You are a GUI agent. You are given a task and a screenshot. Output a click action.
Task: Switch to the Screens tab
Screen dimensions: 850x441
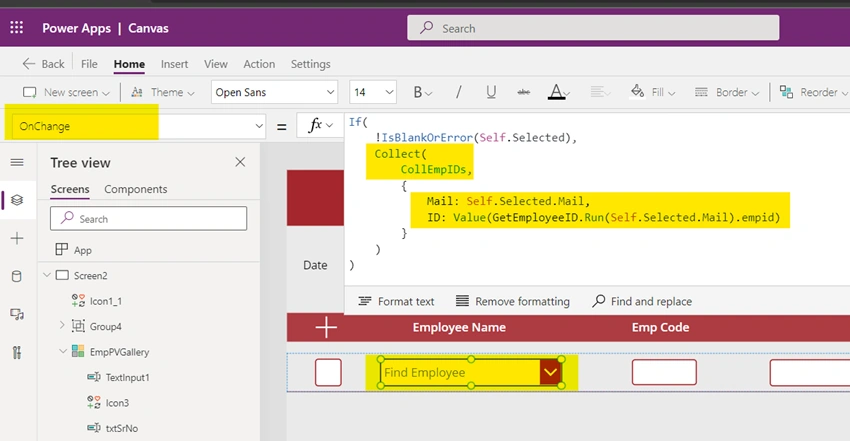point(70,189)
